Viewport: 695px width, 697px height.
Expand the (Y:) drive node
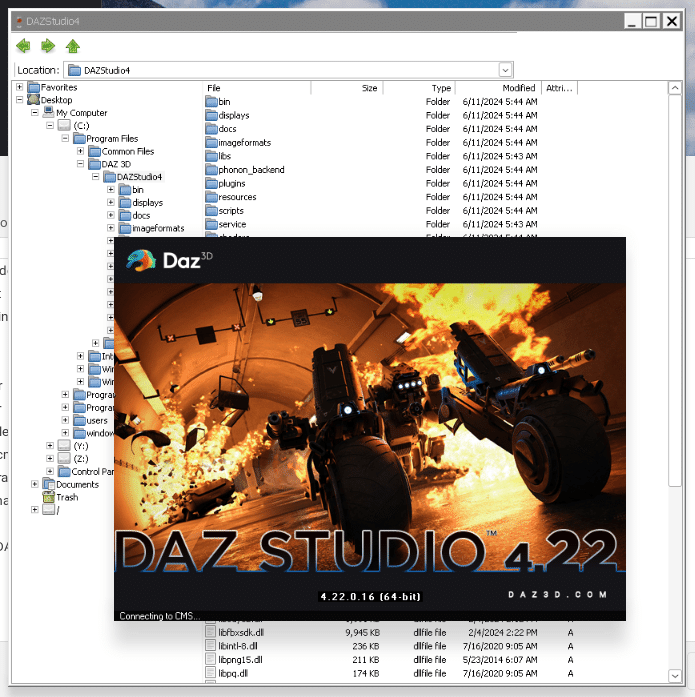pos(50,445)
